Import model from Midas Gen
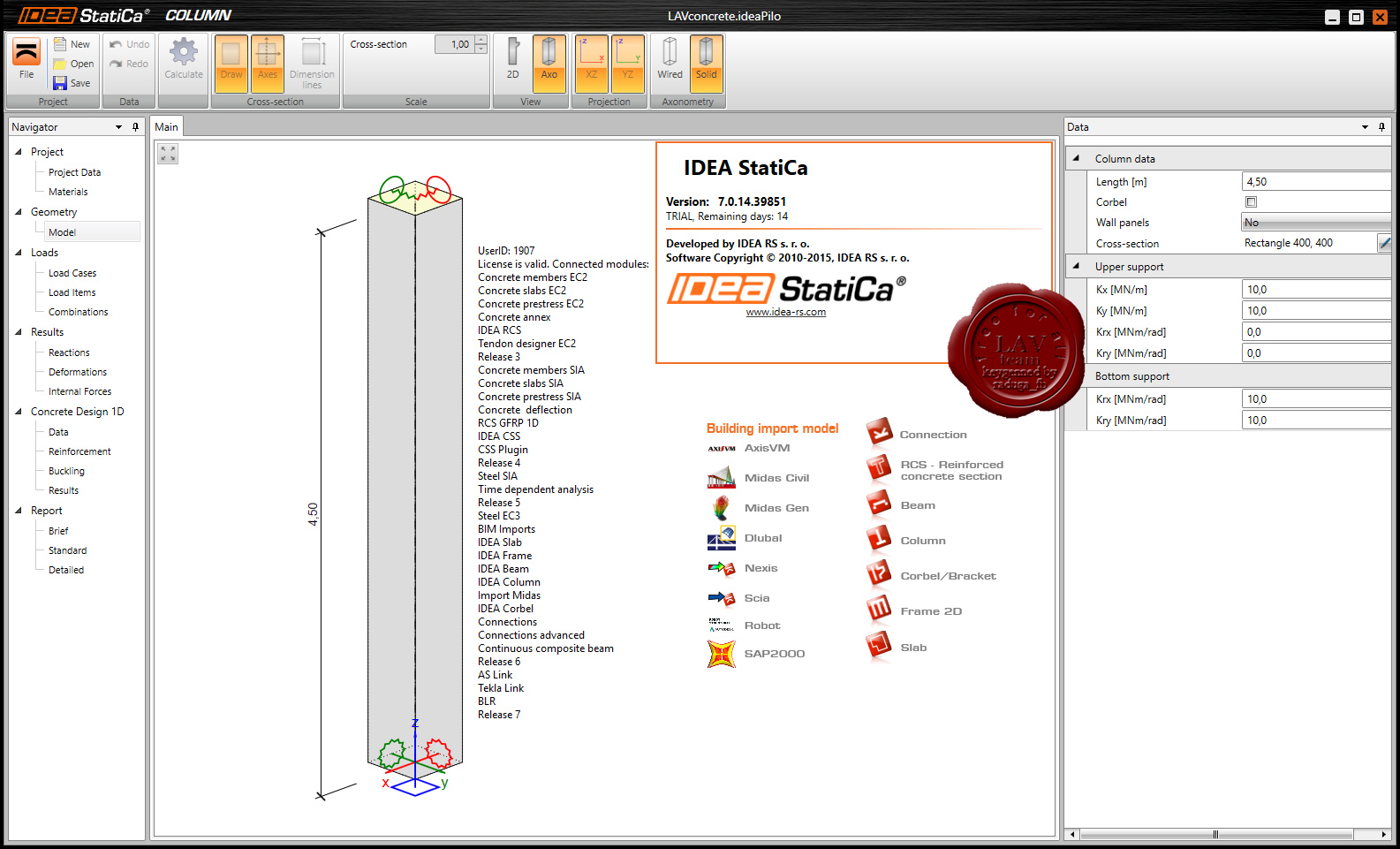Screen dimensions: 1400x849 tap(759, 508)
